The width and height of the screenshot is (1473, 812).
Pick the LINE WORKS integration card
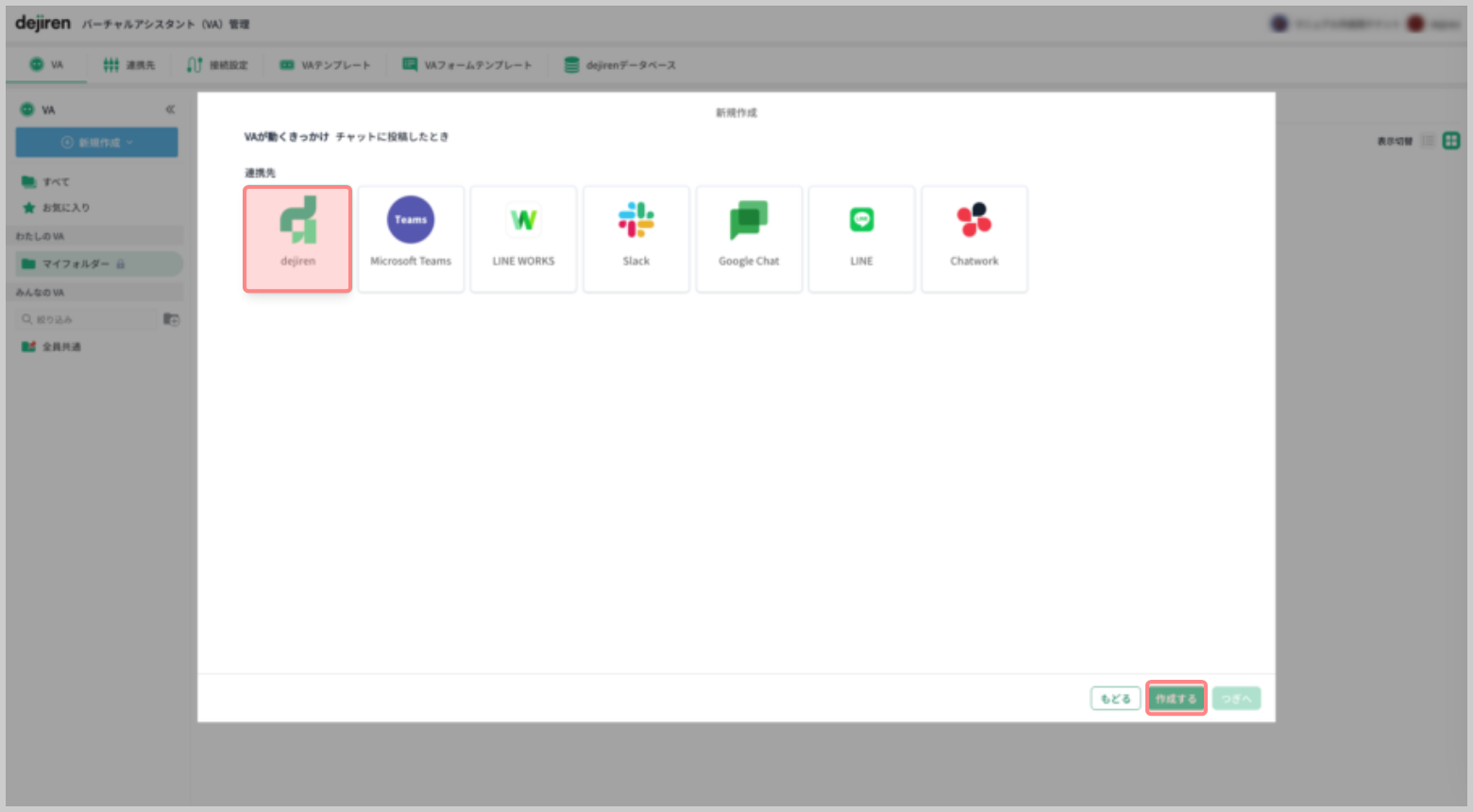coord(523,239)
